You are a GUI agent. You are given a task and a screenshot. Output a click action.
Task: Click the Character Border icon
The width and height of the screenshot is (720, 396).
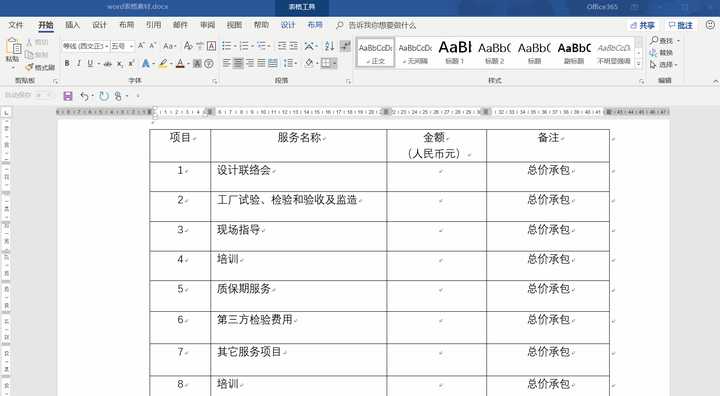point(211,46)
